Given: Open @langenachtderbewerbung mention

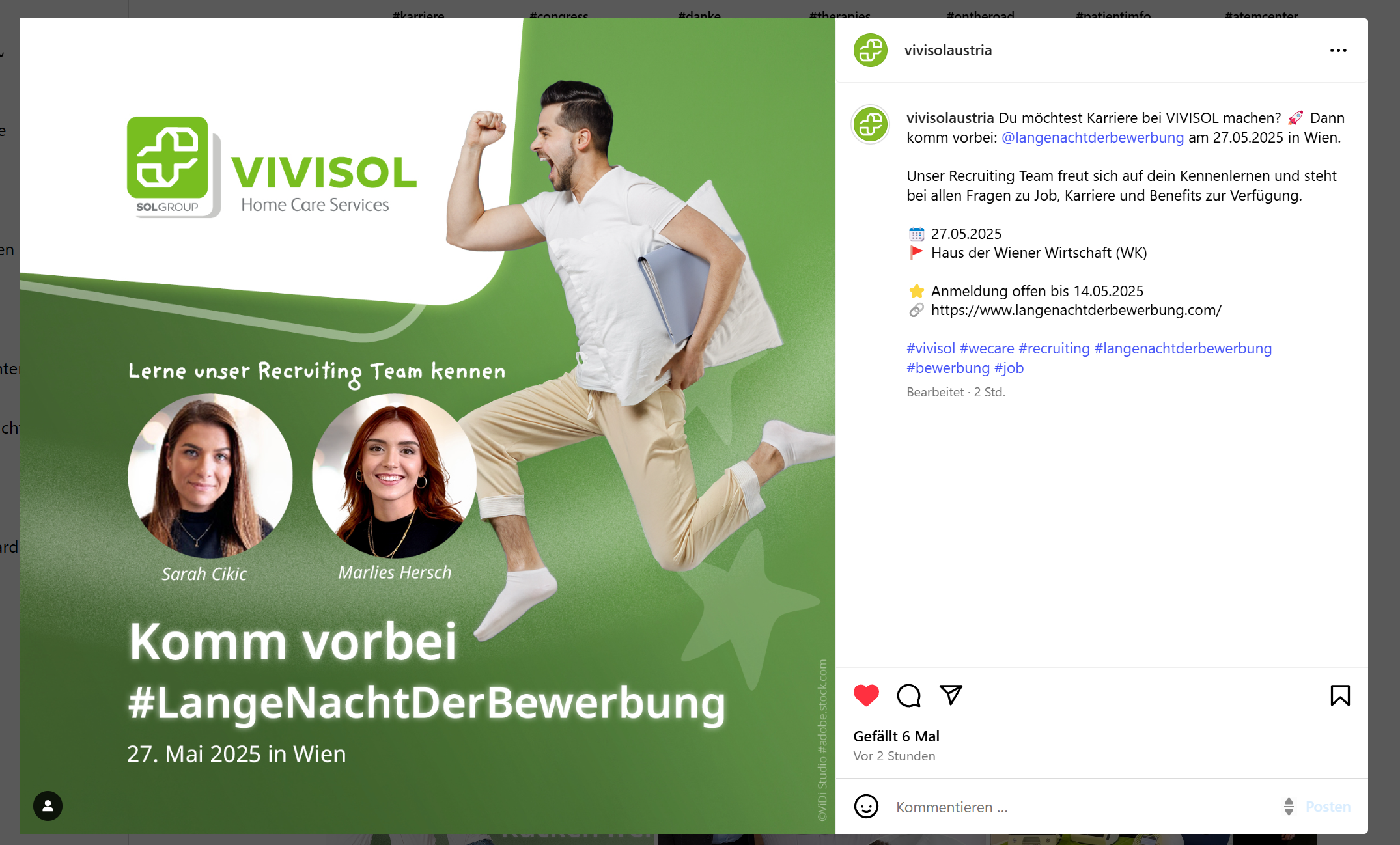Looking at the screenshot, I should 1093,137.
